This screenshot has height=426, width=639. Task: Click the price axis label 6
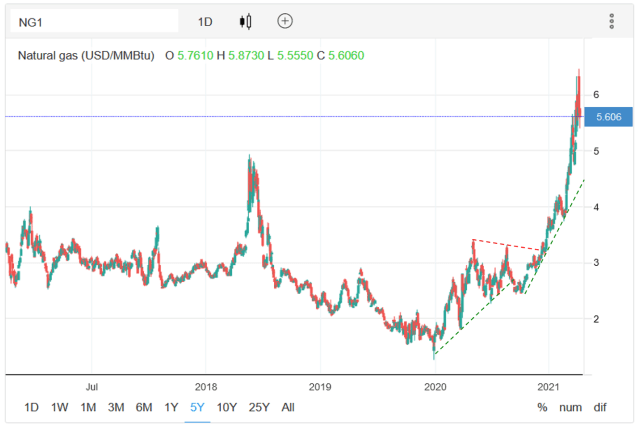(x=596, y=95)
